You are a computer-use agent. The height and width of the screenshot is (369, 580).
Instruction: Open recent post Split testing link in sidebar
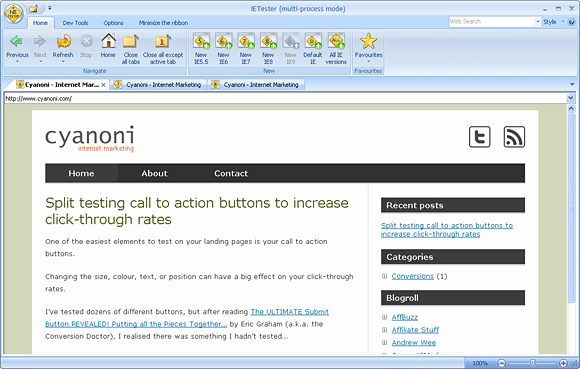coord(447,230)
